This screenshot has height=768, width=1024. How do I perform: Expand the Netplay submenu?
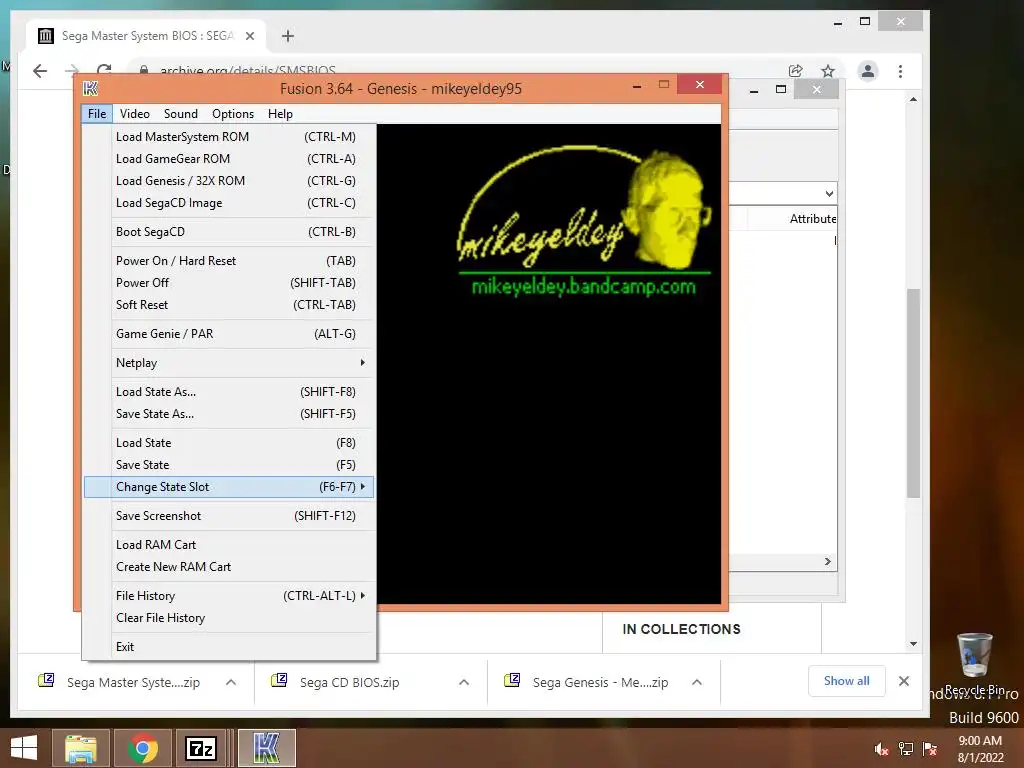click(229, 363)
